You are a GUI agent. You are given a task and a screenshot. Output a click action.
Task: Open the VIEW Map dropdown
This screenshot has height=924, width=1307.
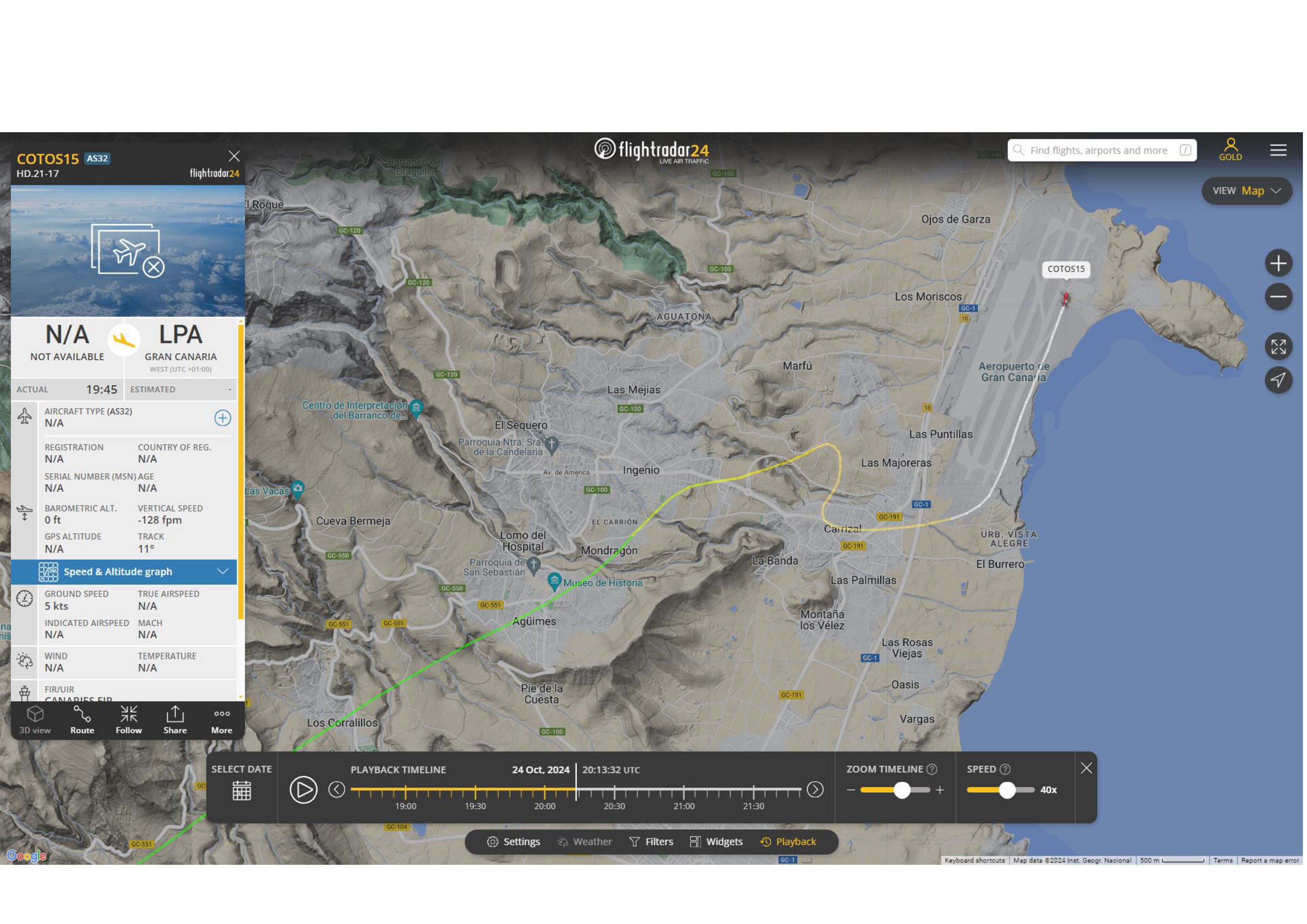[1247, 191]
